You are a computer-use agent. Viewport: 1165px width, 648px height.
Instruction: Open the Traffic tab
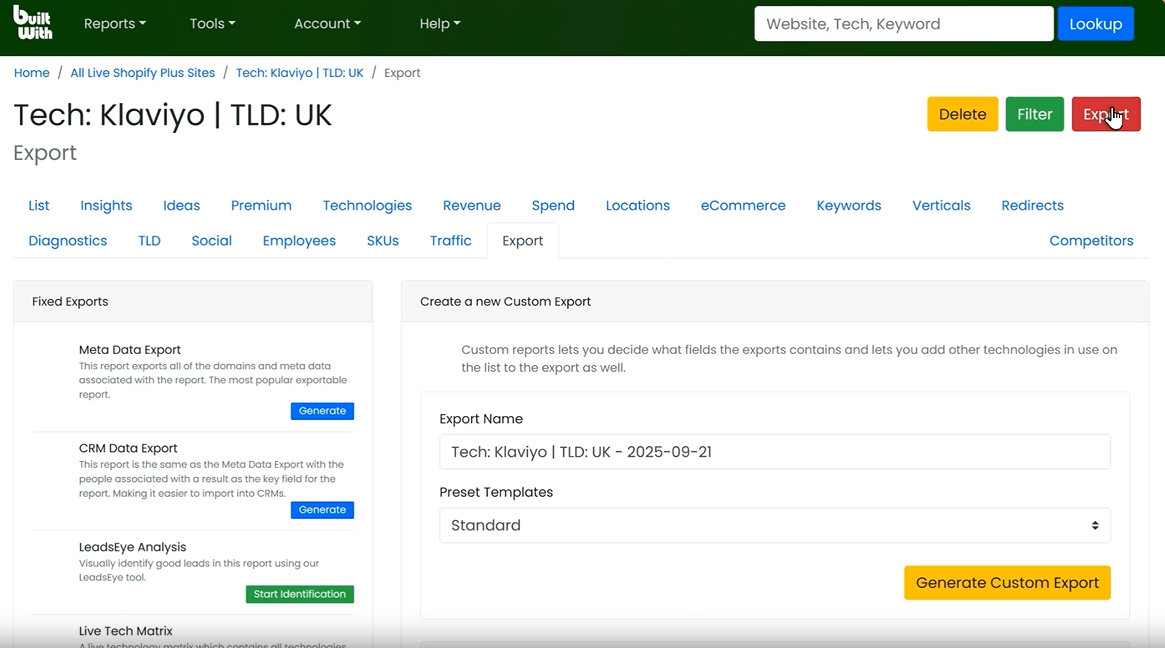[450, 241]
